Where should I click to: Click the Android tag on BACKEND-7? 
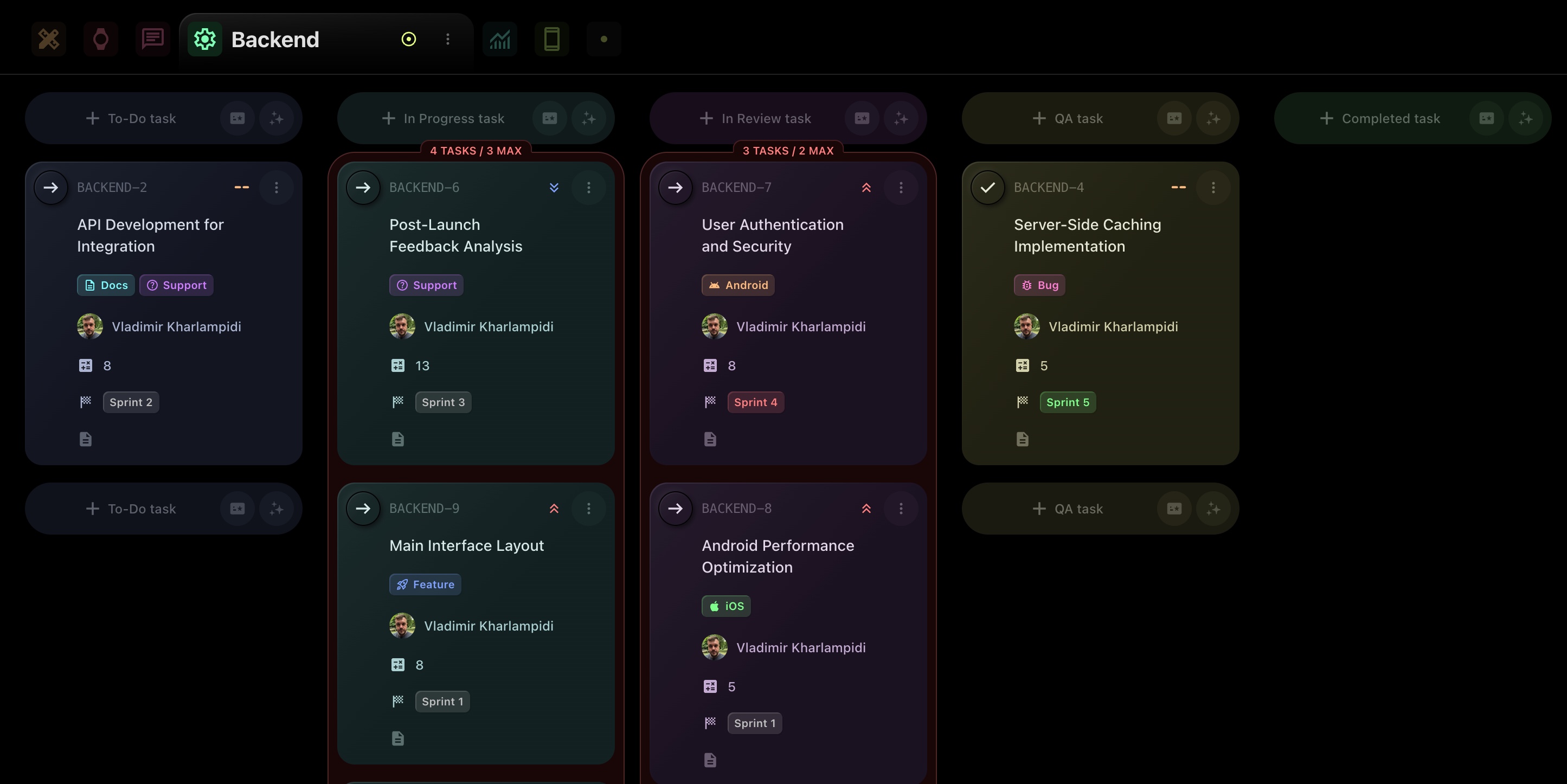(738, 285)
